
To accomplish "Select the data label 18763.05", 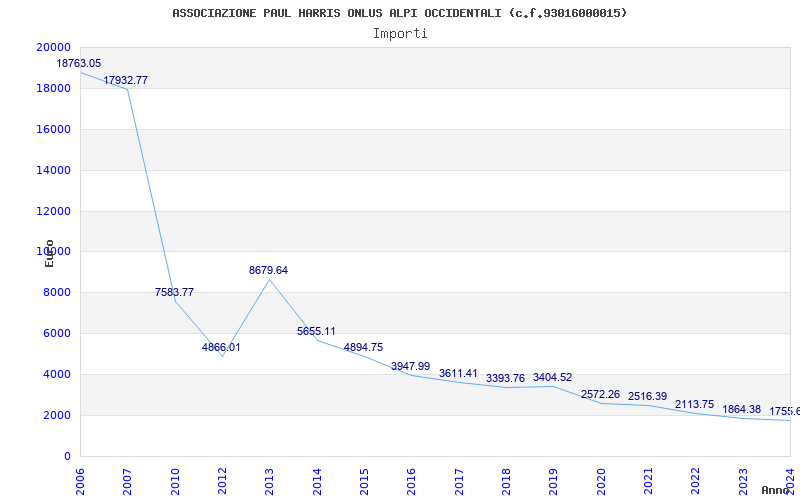I will [79, 63].
